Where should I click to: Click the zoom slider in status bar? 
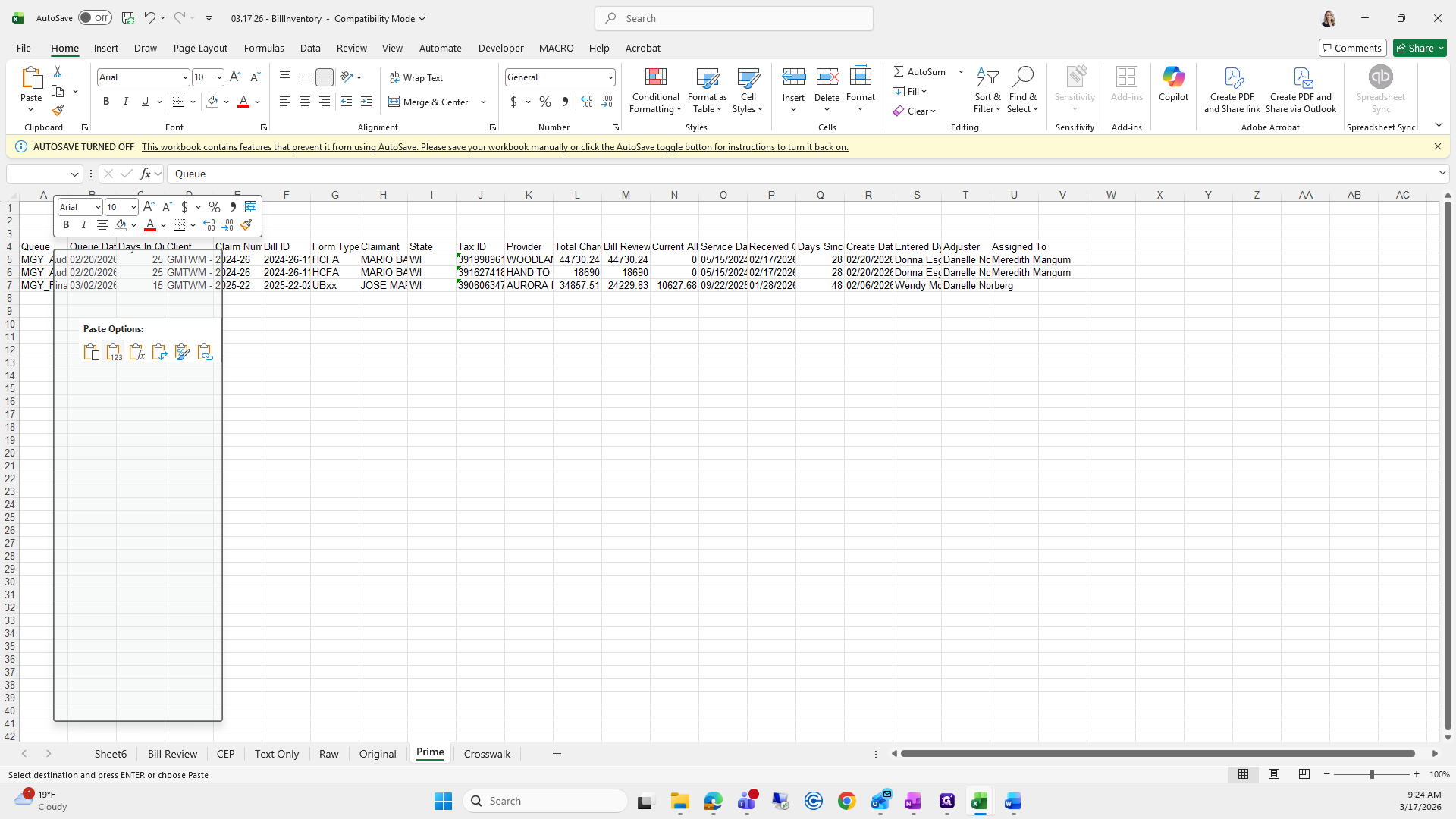(x=1371, y=774)
